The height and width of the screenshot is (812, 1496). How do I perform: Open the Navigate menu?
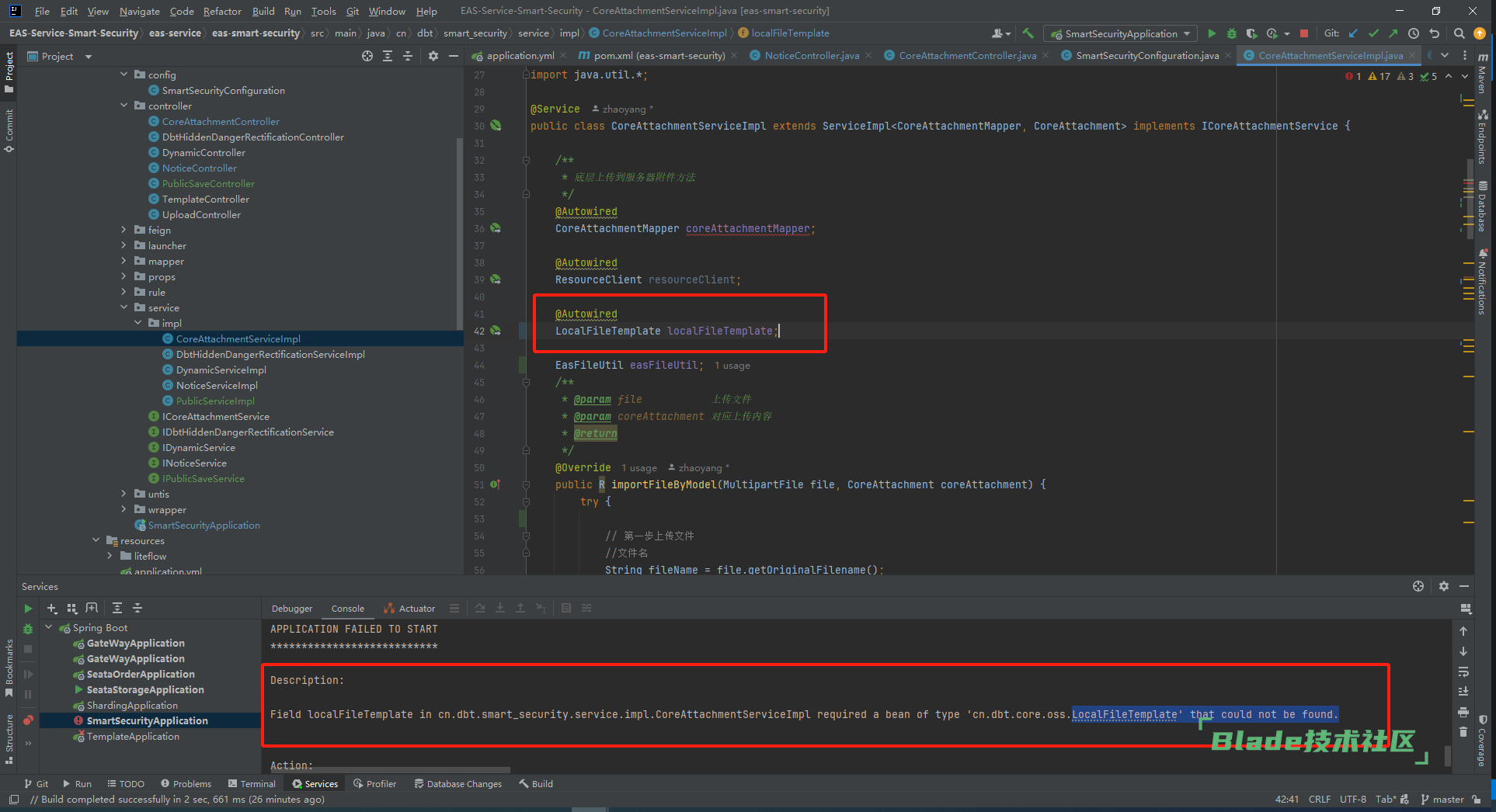coord(139,11)
